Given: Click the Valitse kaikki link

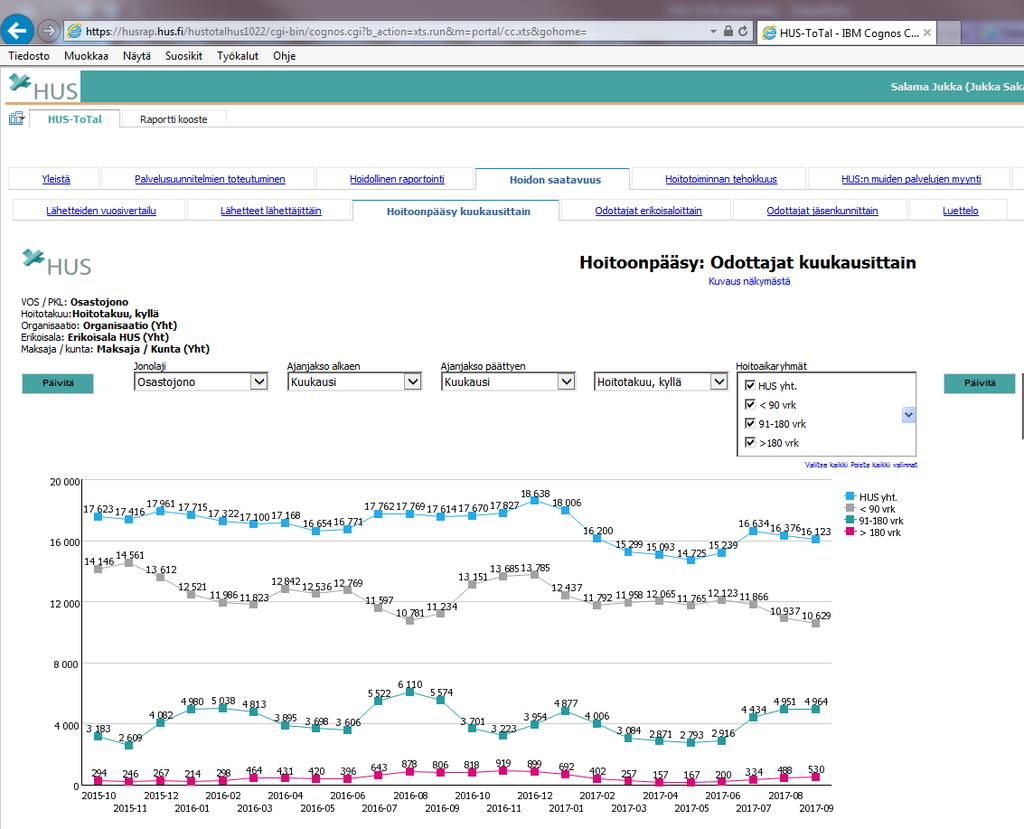Looking at the screenshot, I should pos(826,465).
